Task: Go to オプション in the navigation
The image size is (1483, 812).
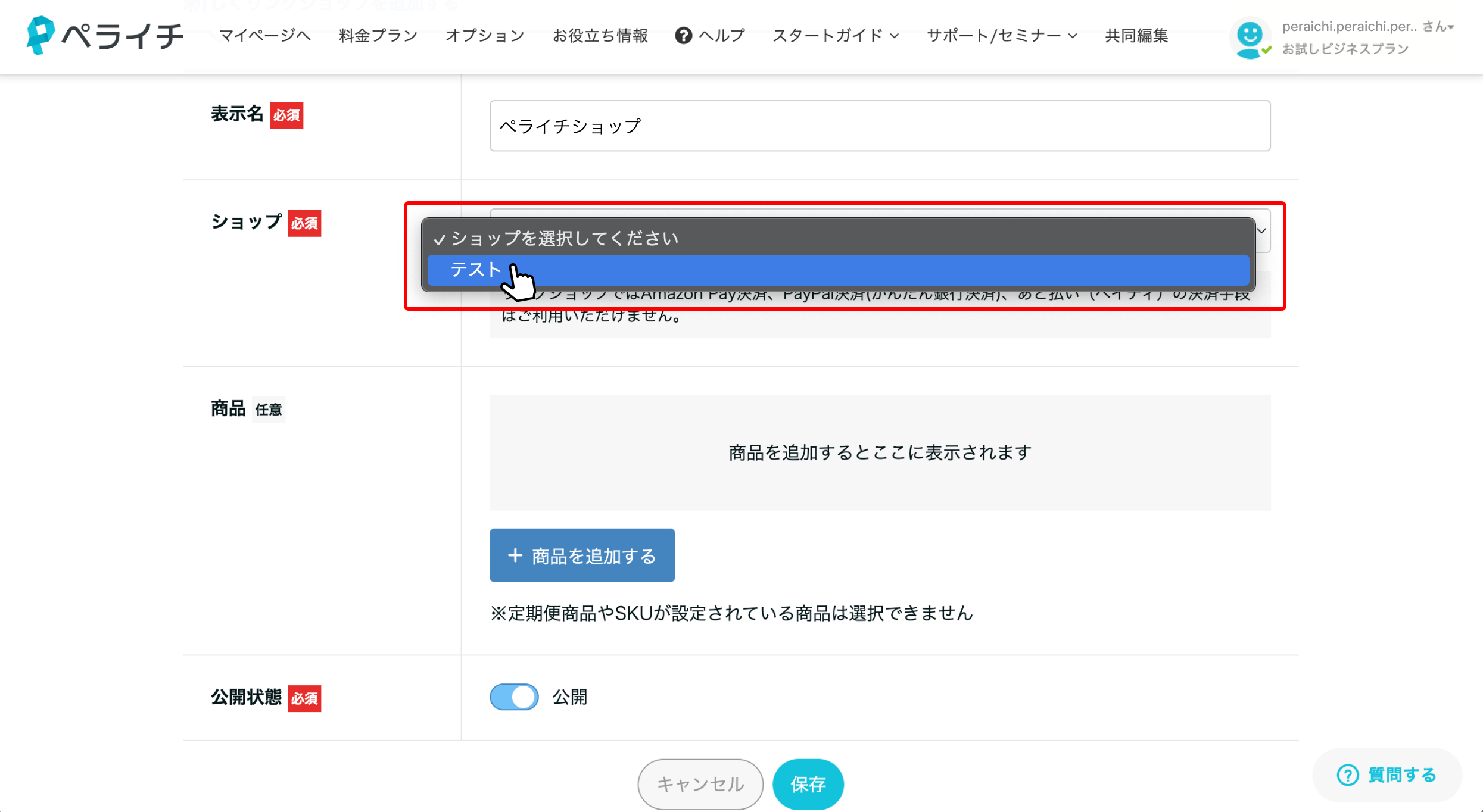Action: pyautogui.click(x=485, y=36)
